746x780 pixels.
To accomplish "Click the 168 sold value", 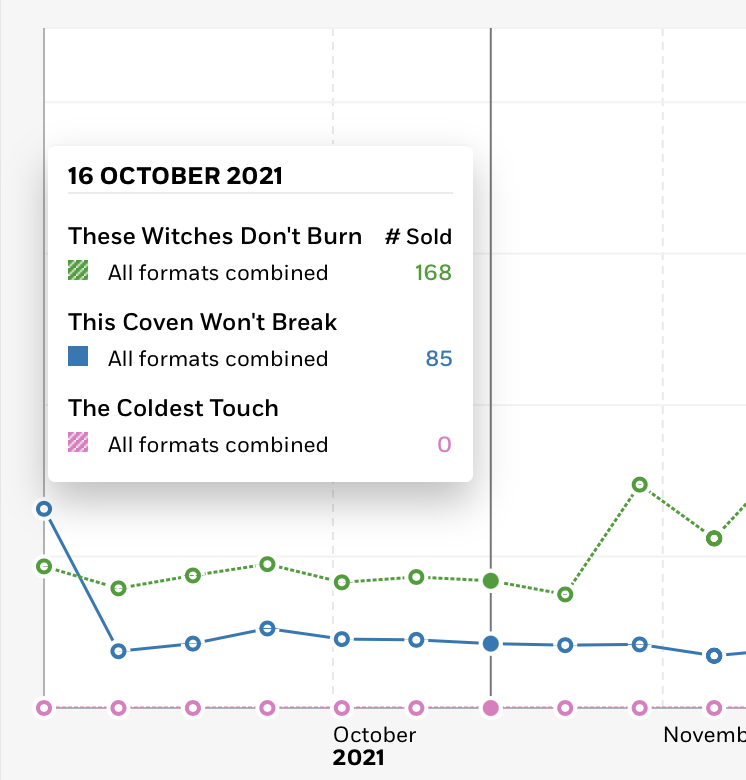I will click(433, 273).
